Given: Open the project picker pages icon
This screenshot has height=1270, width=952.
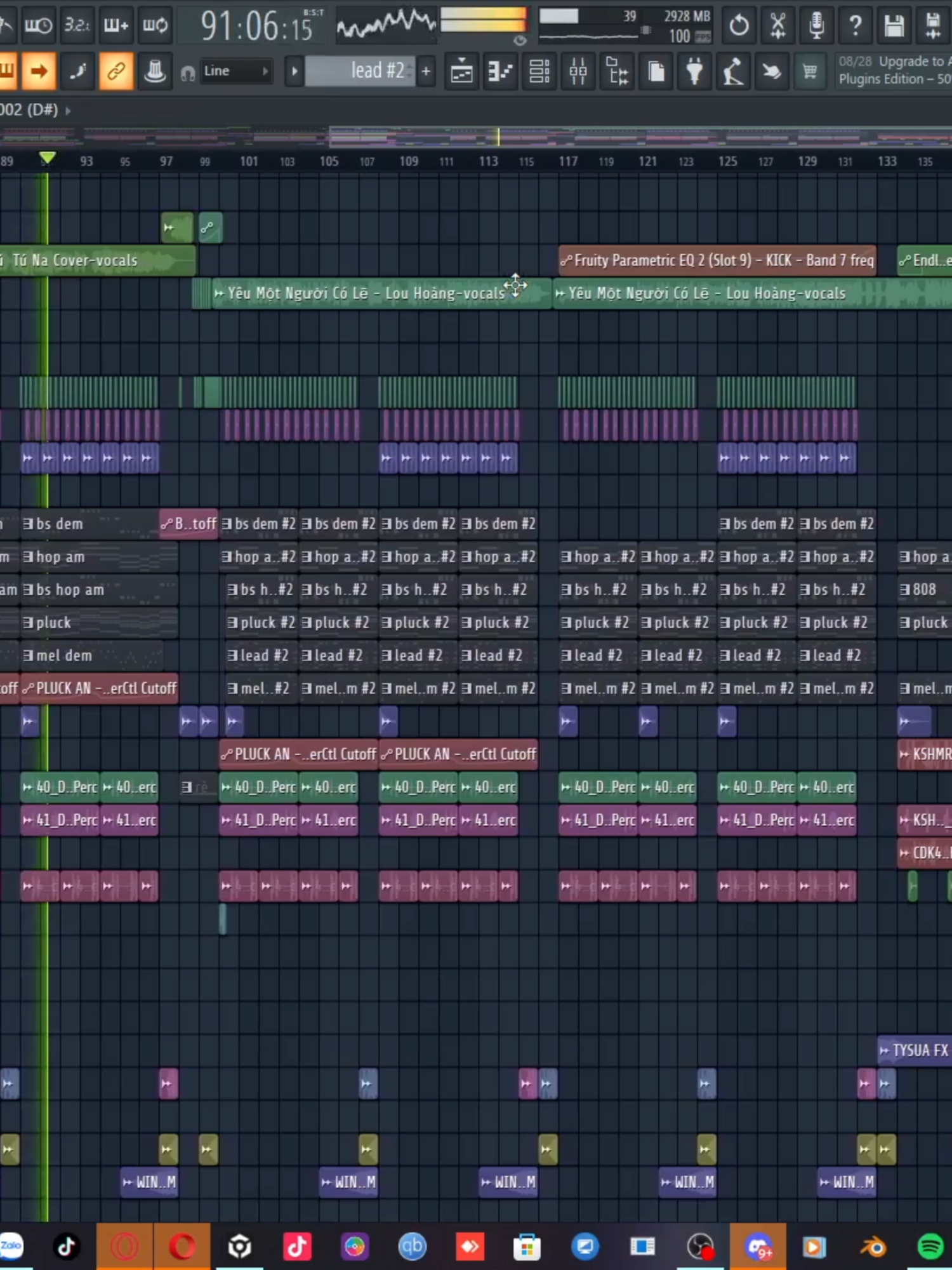Looking at the screenshot, I should (656, 71).
